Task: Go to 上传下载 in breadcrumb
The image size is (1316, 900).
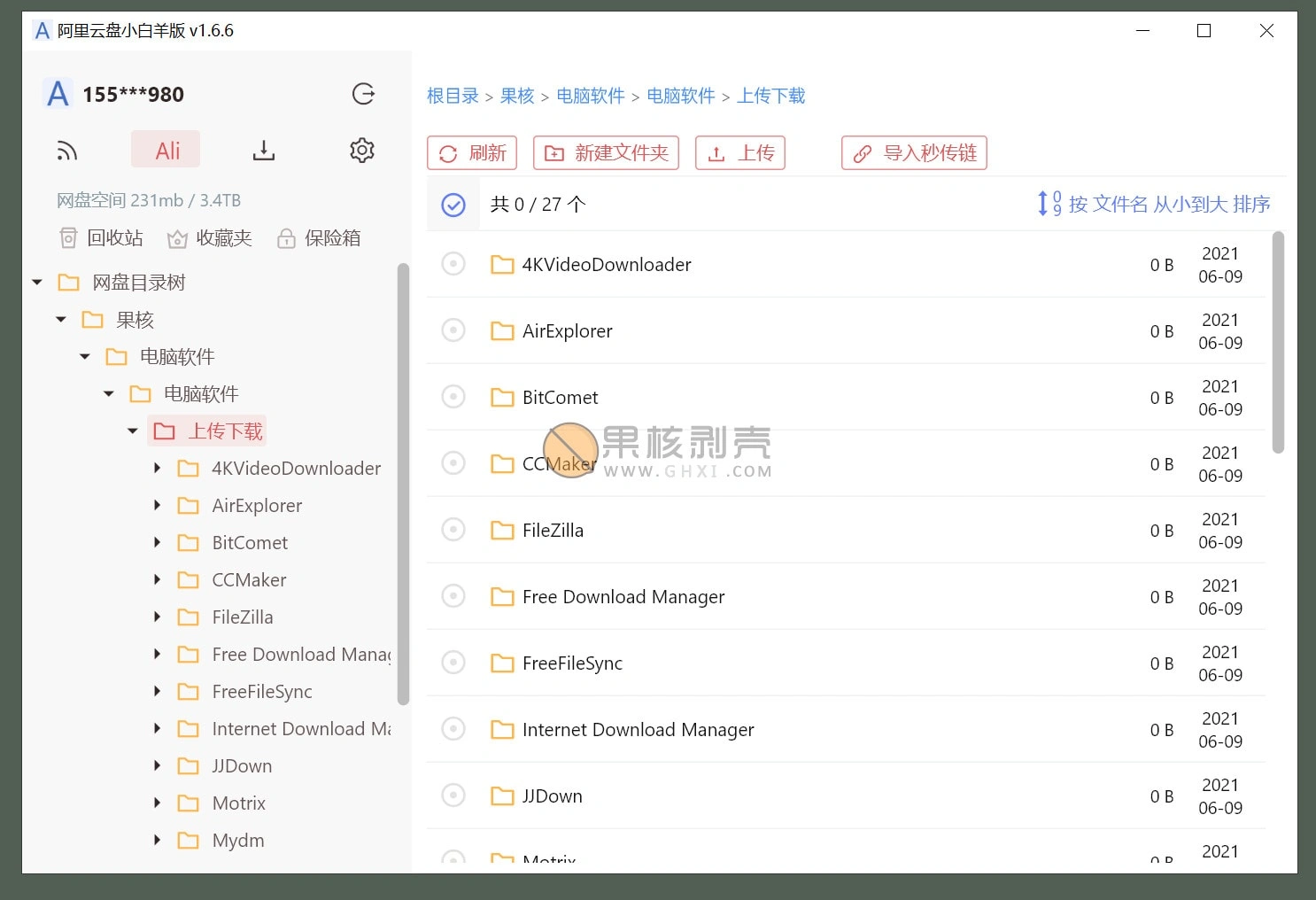Action: (x=771, y=96)
